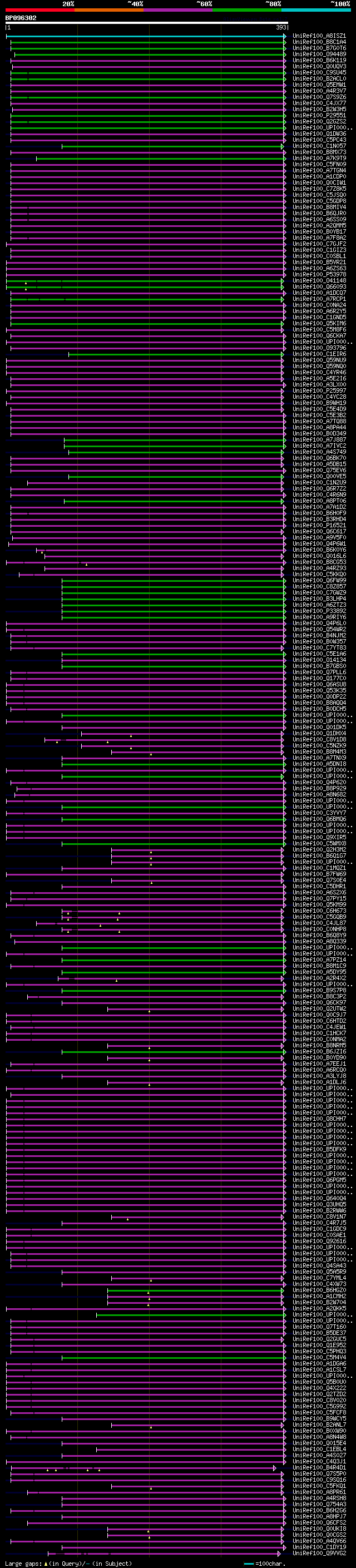Select hit label UniRef100_B8MIV4
This screenshot has height=1568, width=356.
pyautogui.click(x=319, y=207)
